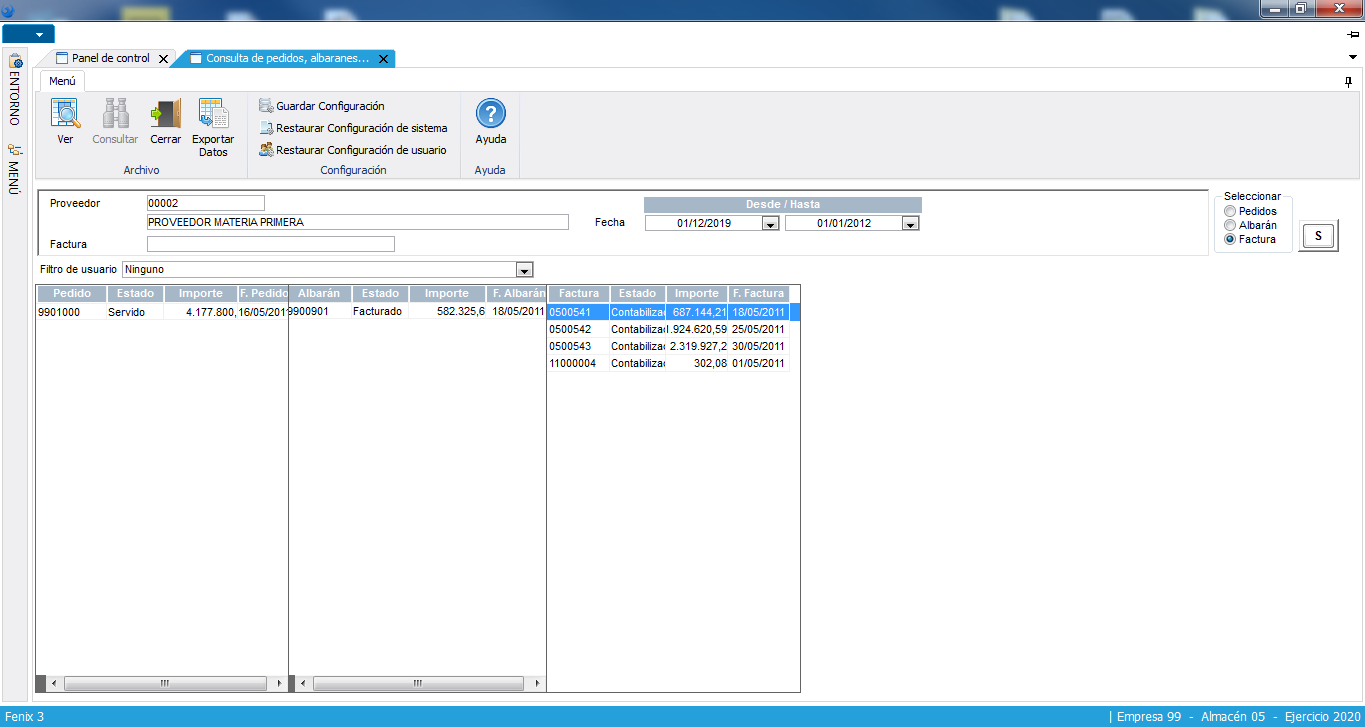1365x727 pixels.
Task: Open the ENTORNO side panel
Action: coord(14,90)
